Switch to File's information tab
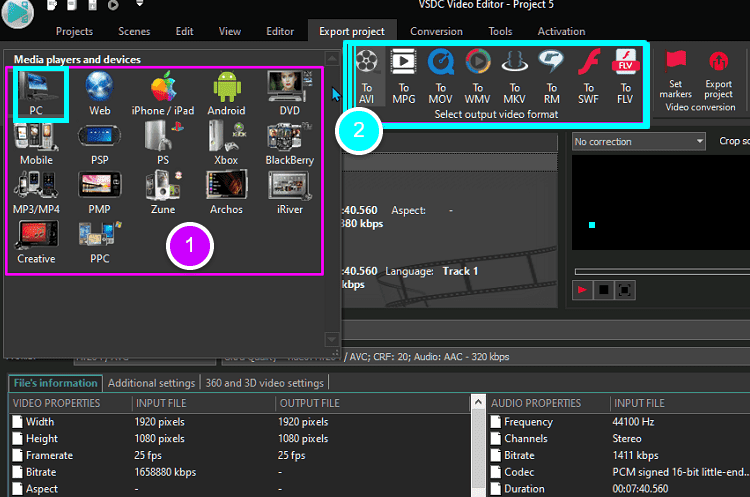The height and width of the screenshot is (497, 750). [x=55, y=383]
